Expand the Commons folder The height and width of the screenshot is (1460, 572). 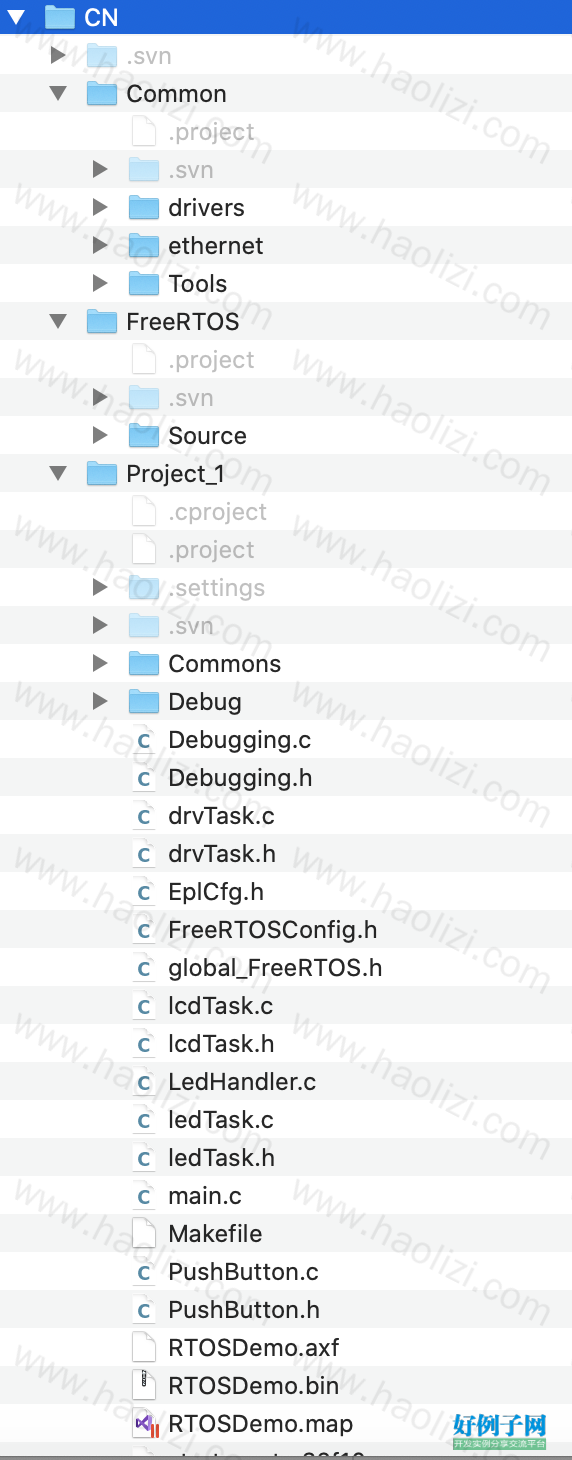coord(100,663)
